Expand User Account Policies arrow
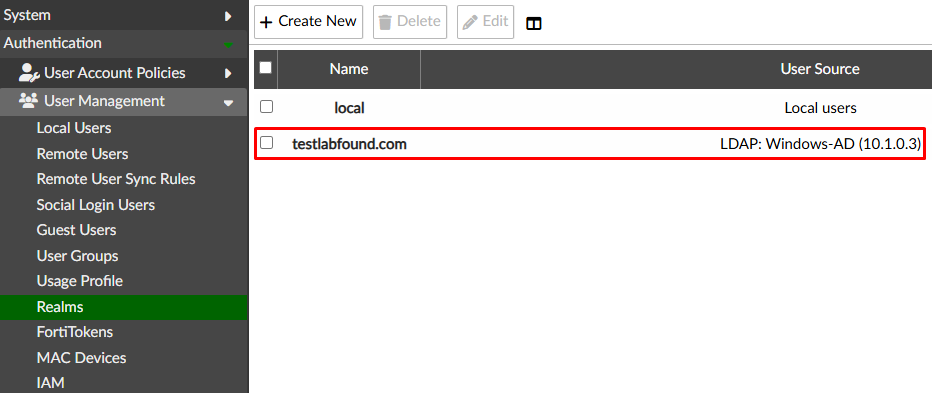This screenshot has width=932, height=393. 228,74
